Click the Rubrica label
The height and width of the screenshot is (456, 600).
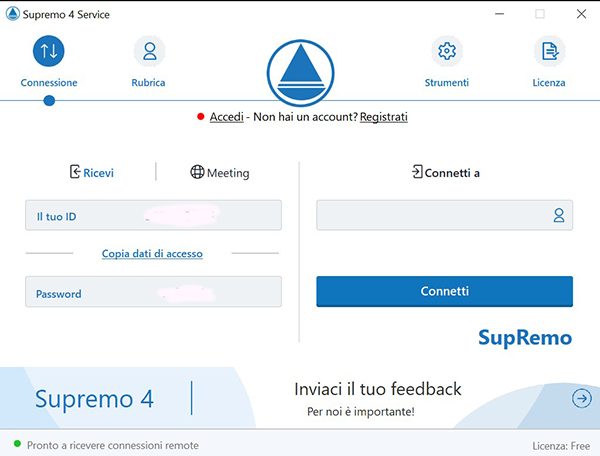[148, 83]
